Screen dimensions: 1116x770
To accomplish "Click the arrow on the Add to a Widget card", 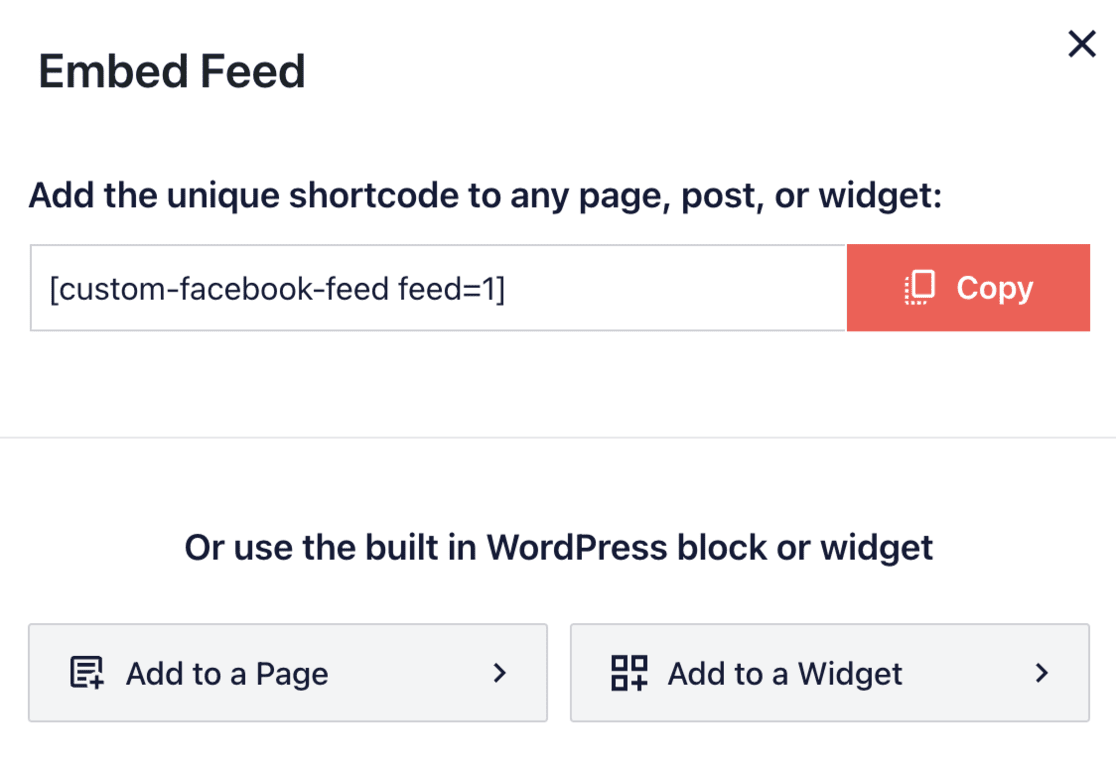I will pos(1043,673).
